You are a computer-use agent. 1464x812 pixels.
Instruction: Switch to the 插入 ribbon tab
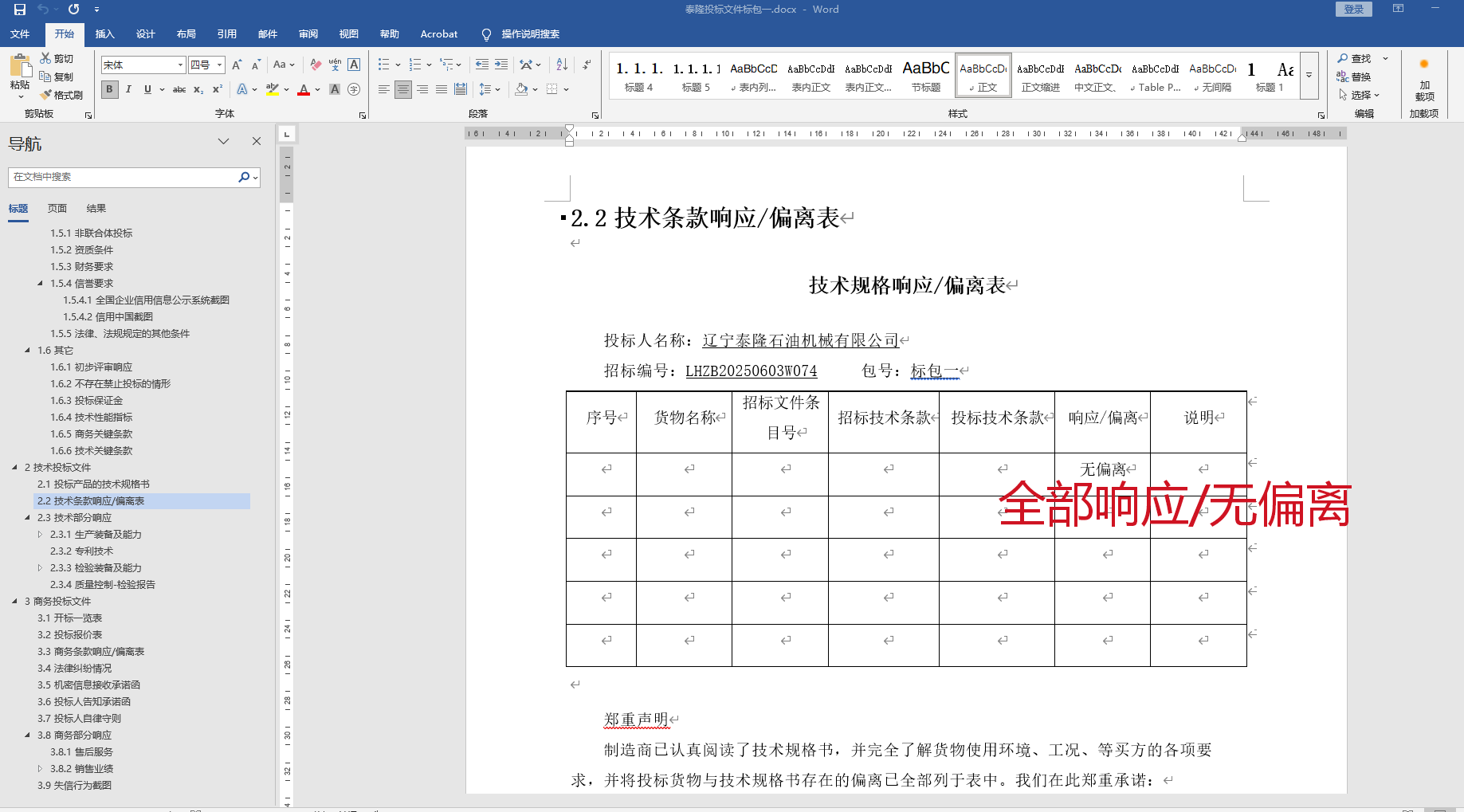[x=105, y=33]
